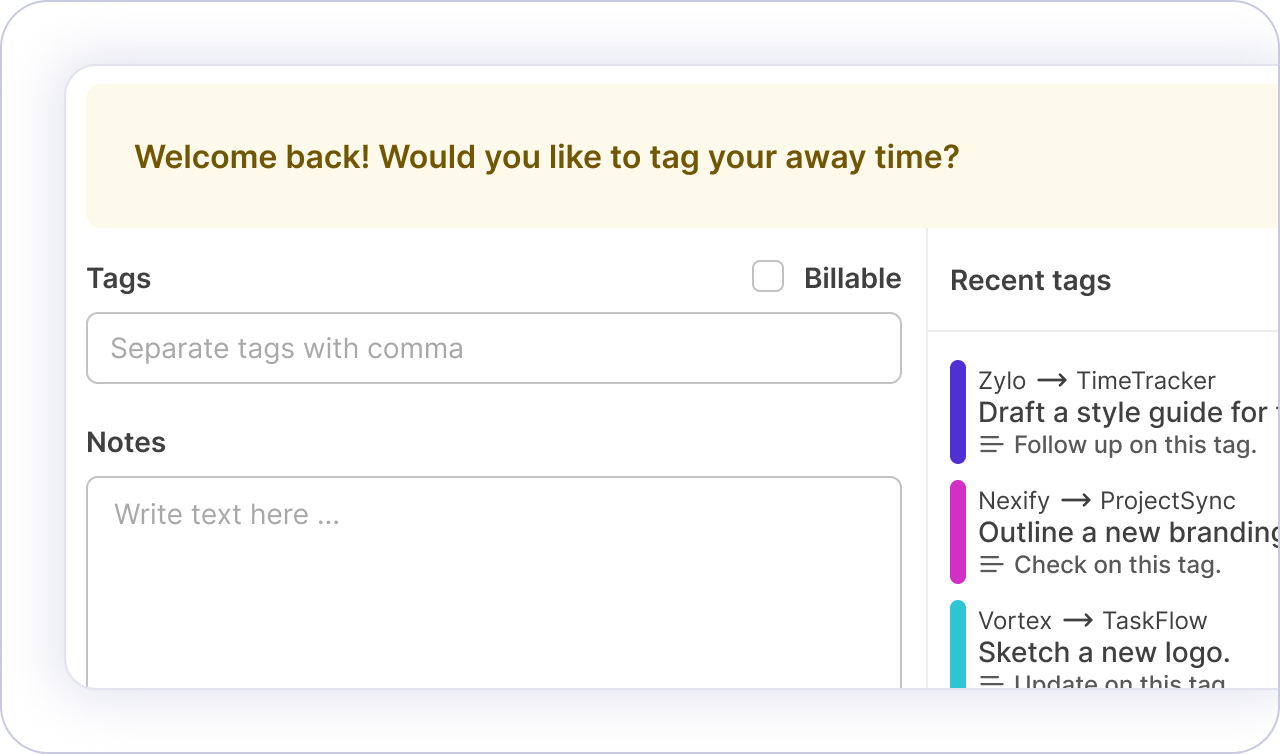Click the purple color bar of the Zylo tag
Viewport: 1280px width, 754px height.
point(957,412)
